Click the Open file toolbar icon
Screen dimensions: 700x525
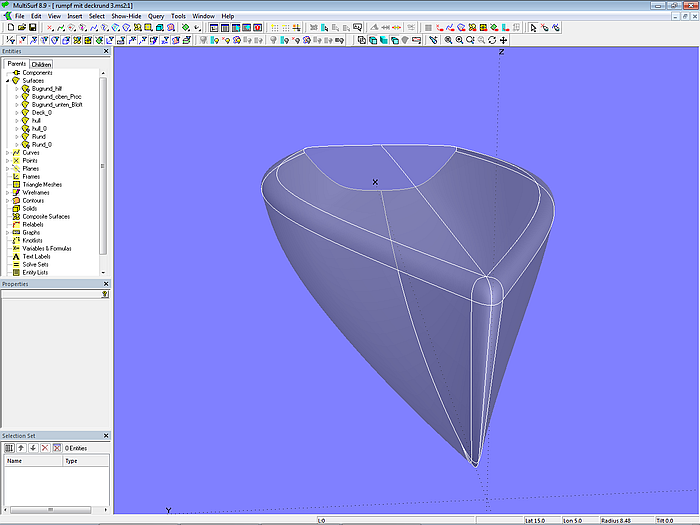click(20, 28)
